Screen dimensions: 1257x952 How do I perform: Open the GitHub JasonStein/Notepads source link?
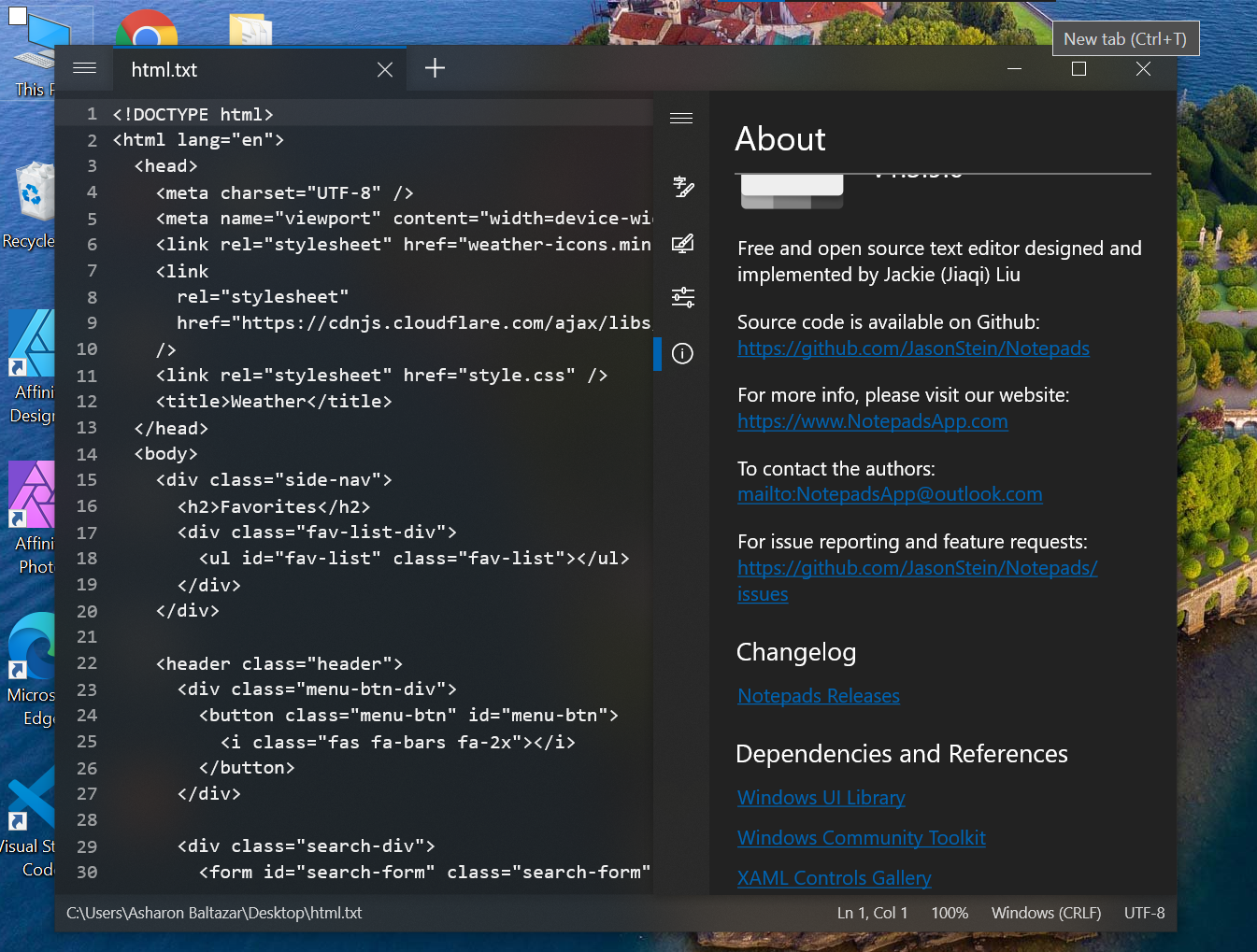pos(913,348)
